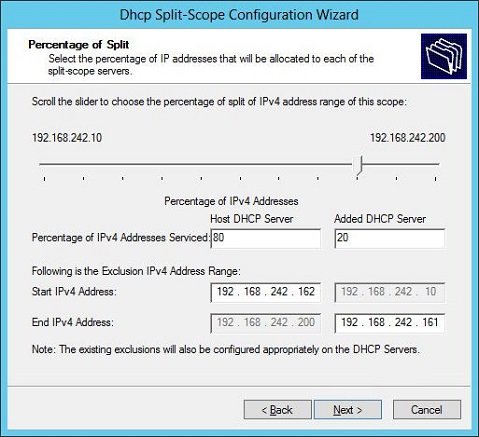Image resolution: width=479 pixels, height=437 pixels.
Task: Go back with the < Back button
Action: coord(277,410)
